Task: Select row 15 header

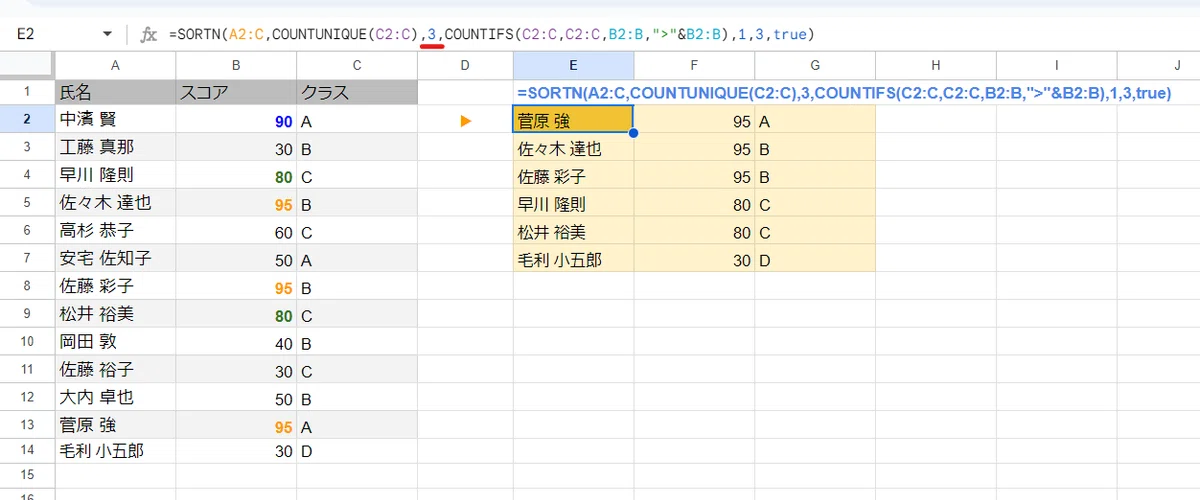Action: pos(27,474)
